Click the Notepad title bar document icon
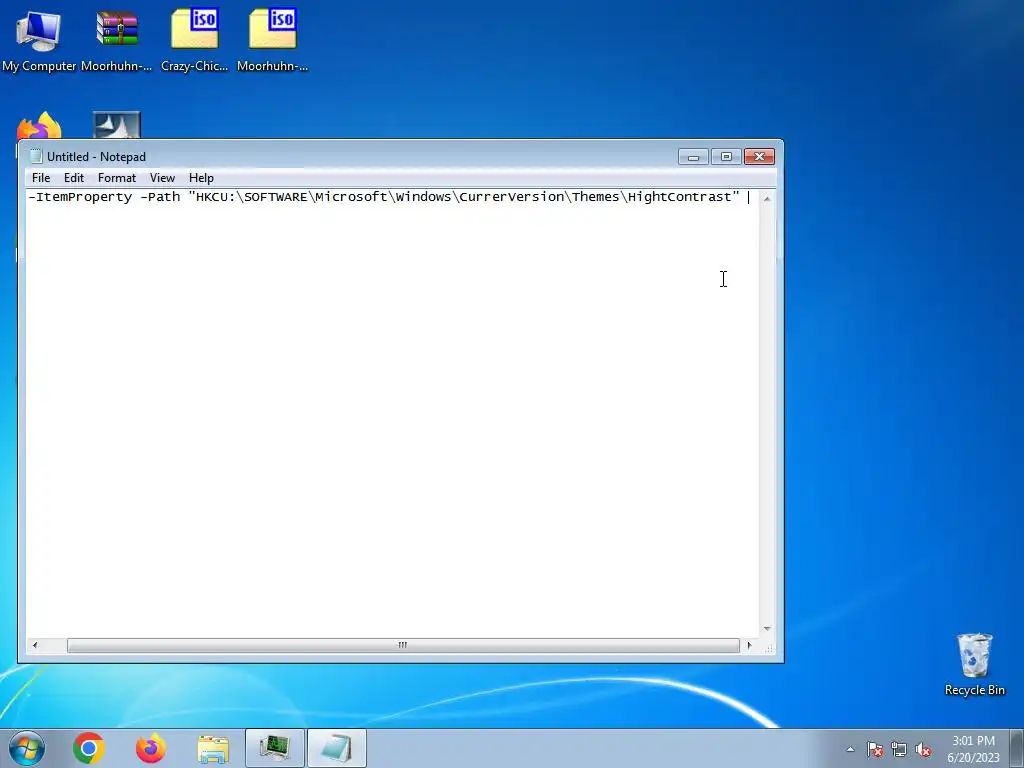The image size is (1024, 768). click(x=36, y=157)
